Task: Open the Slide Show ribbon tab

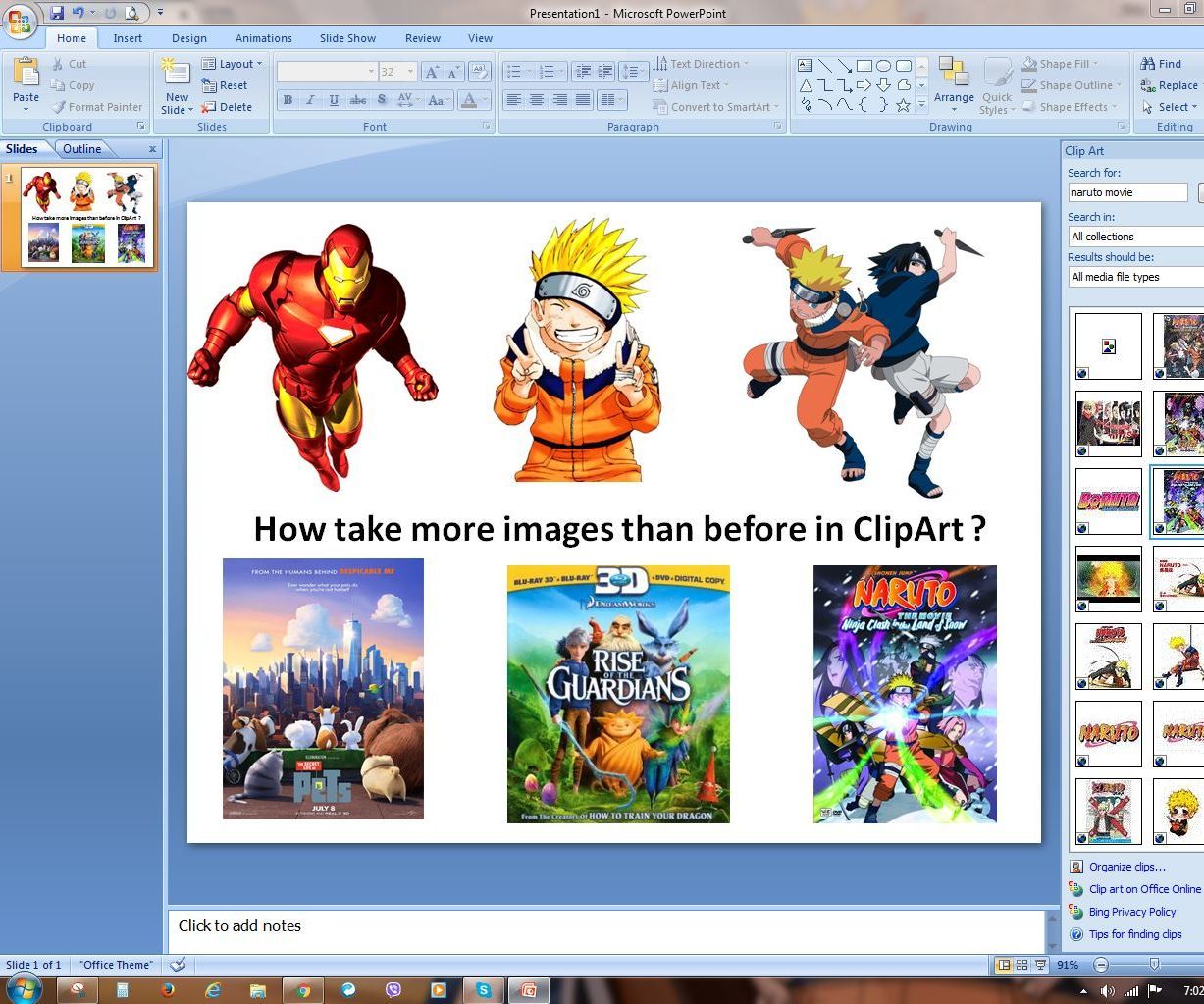Action: (347, 38)
